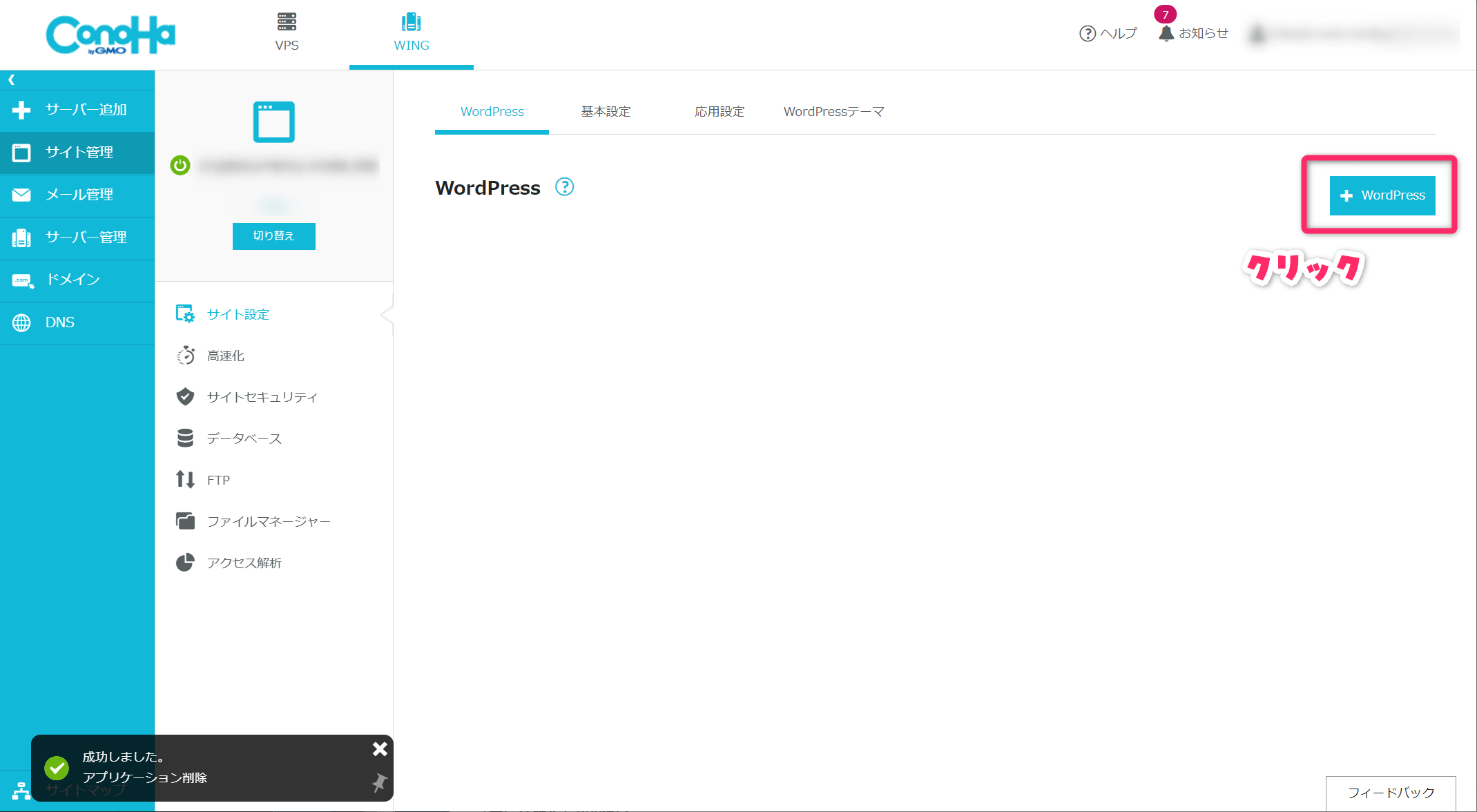Collapse the left sidebar with the chevron
This screenshot has width=1477, height=812.
[12, 80]
